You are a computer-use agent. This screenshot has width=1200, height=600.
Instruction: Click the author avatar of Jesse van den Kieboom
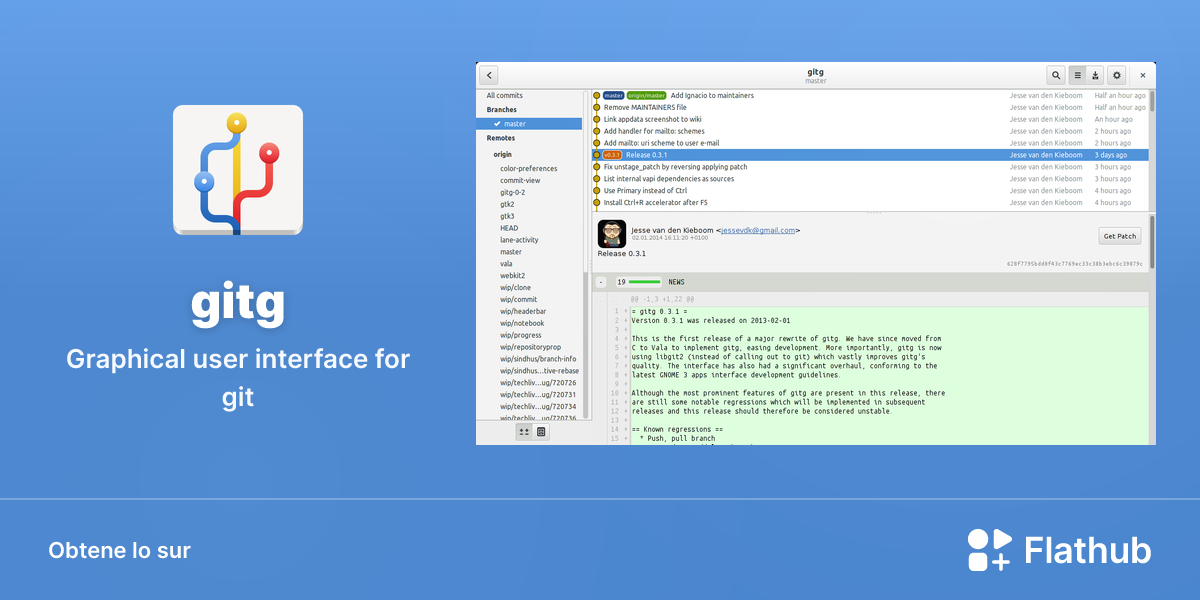pos(612,234)
